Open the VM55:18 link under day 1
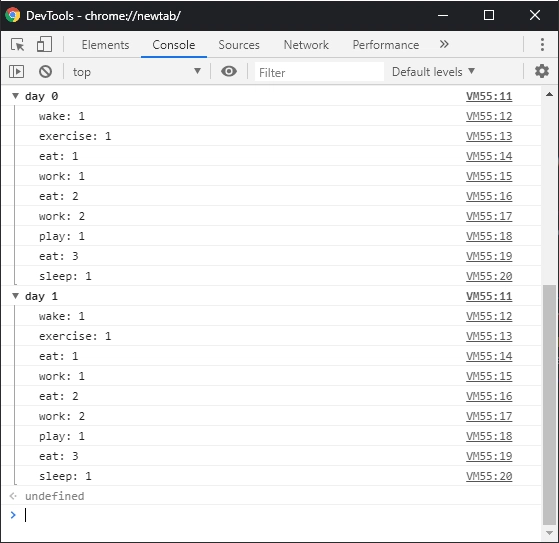Screen dimensions: 559x543 click(x=489, y=436)
